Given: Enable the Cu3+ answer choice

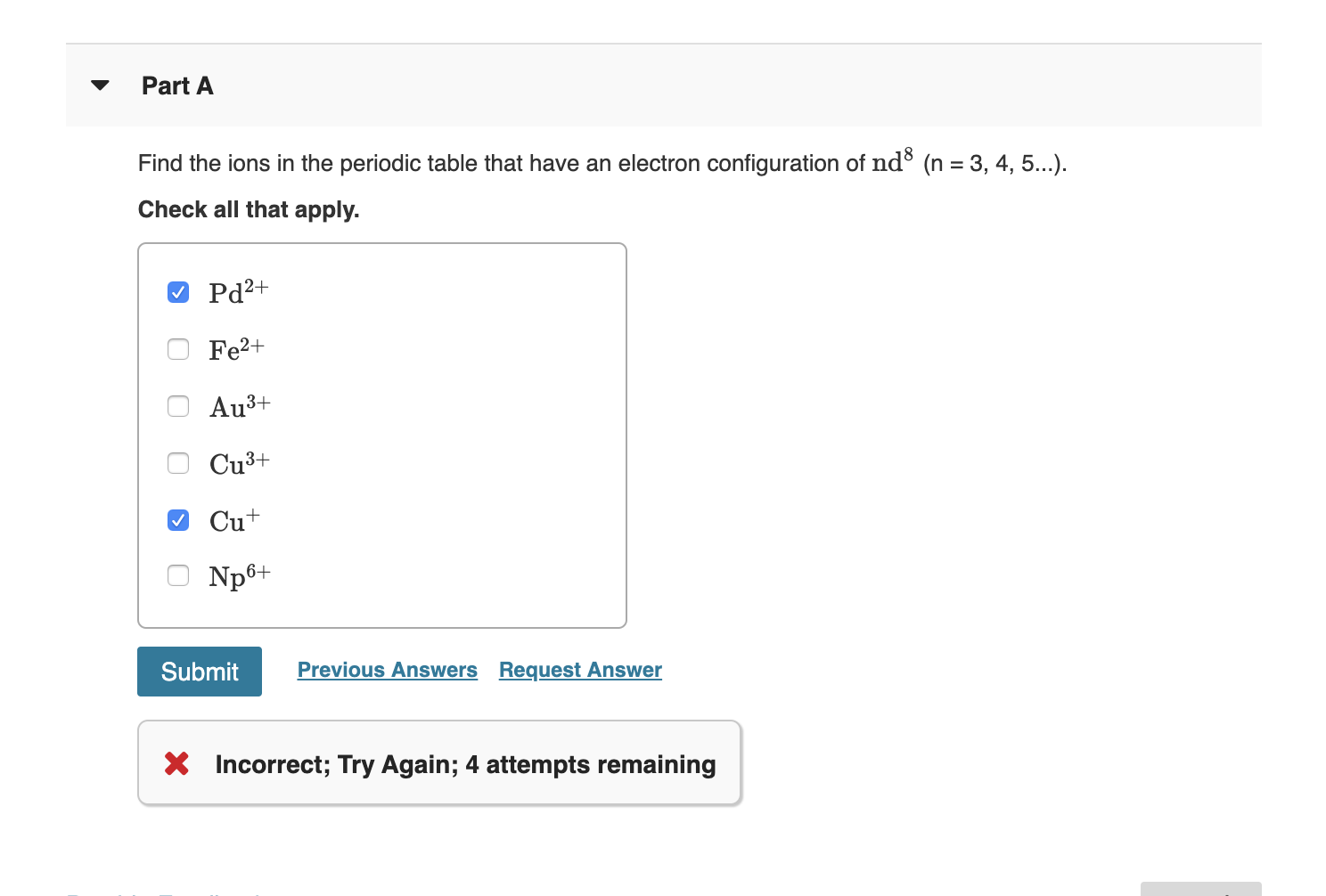Looking at the screenshot, I should pos(178,463).
